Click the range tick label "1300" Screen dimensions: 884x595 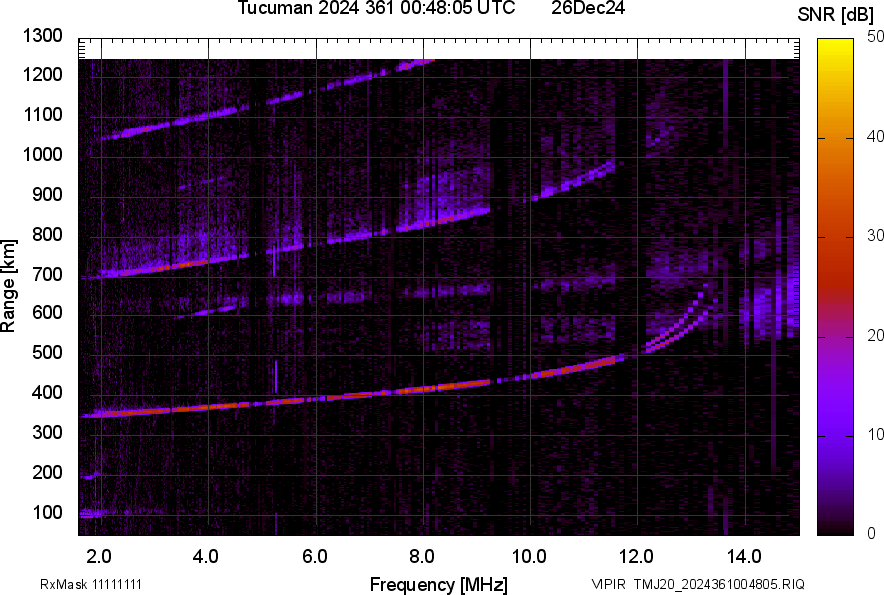pyautogui.click(x=42, y=36)
